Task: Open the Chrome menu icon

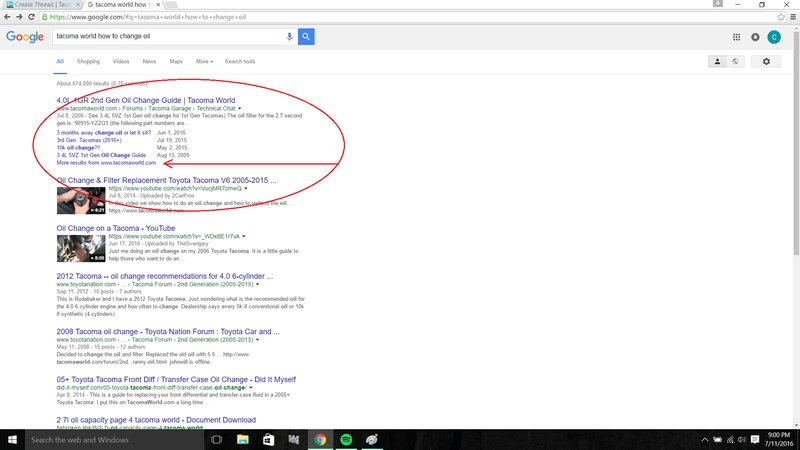Action: pos(793,17)
